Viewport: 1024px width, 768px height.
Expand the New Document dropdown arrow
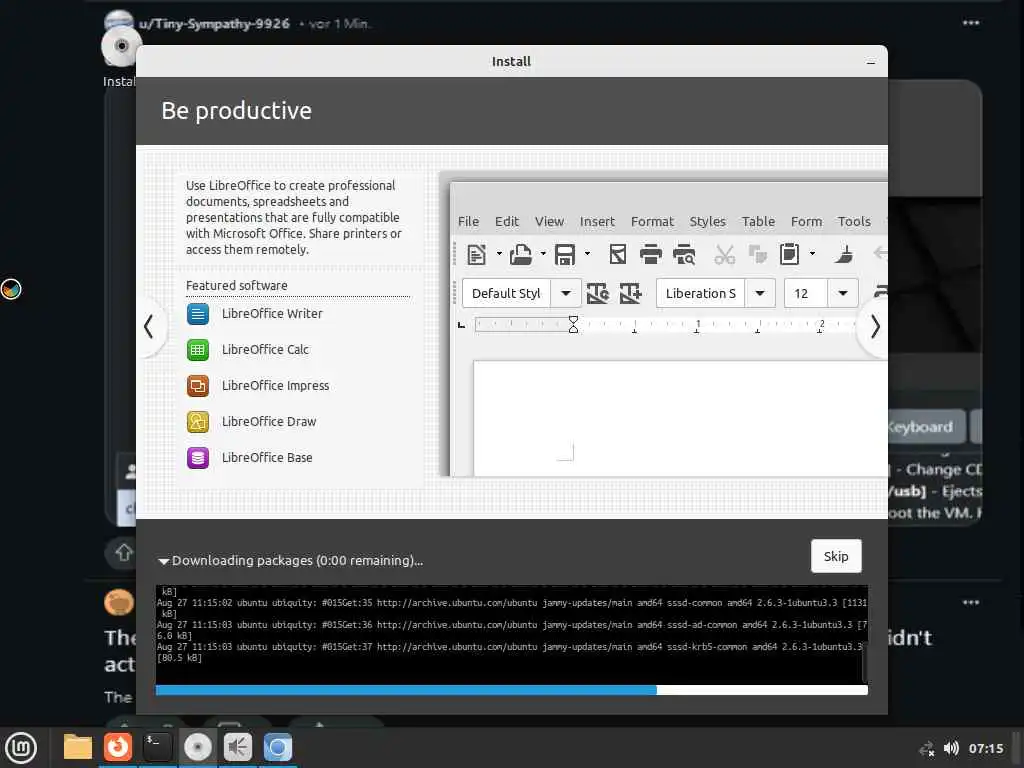pos(499,253)
